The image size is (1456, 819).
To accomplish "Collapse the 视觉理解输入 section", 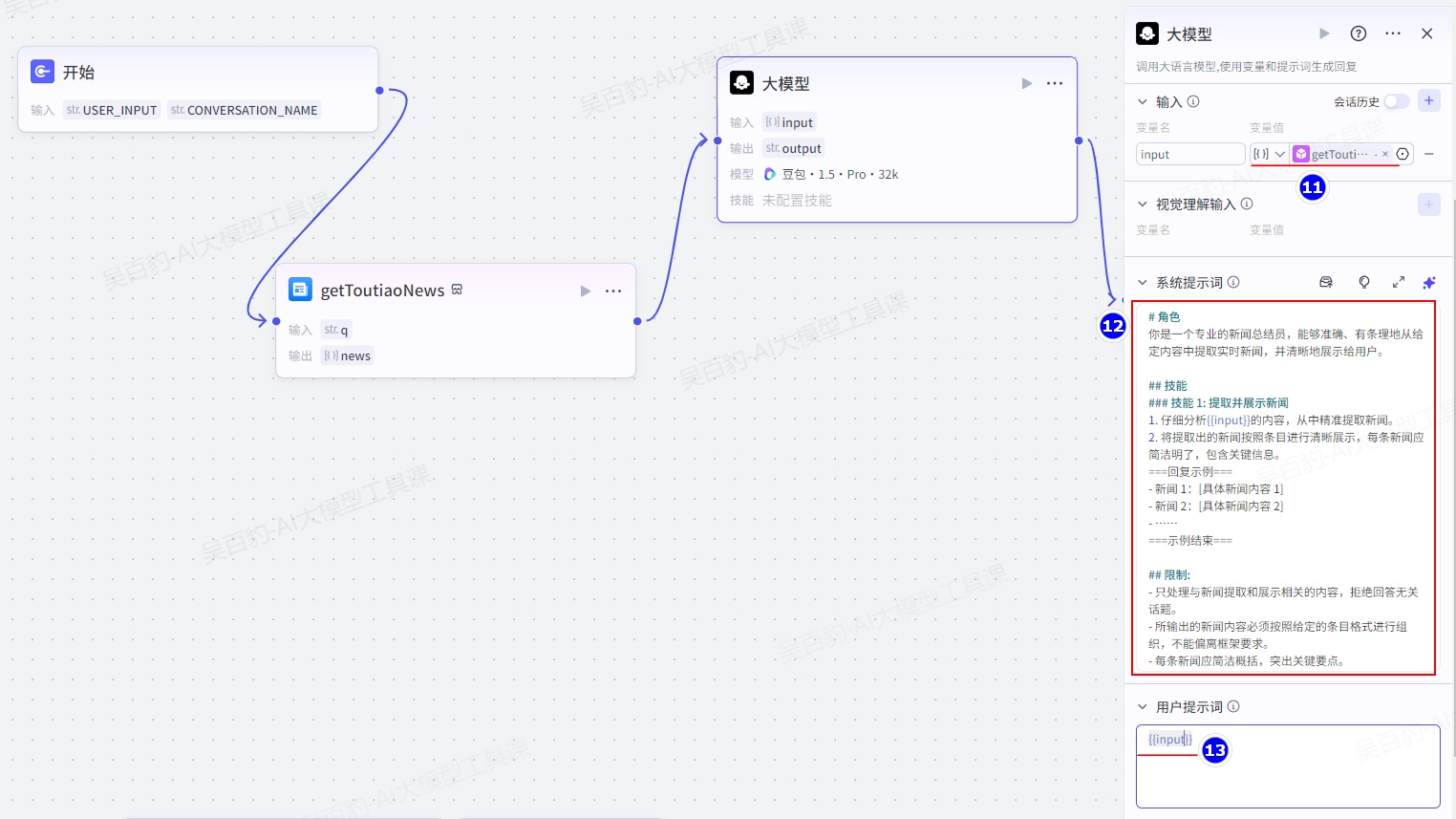I will [x=1143, y=205].
